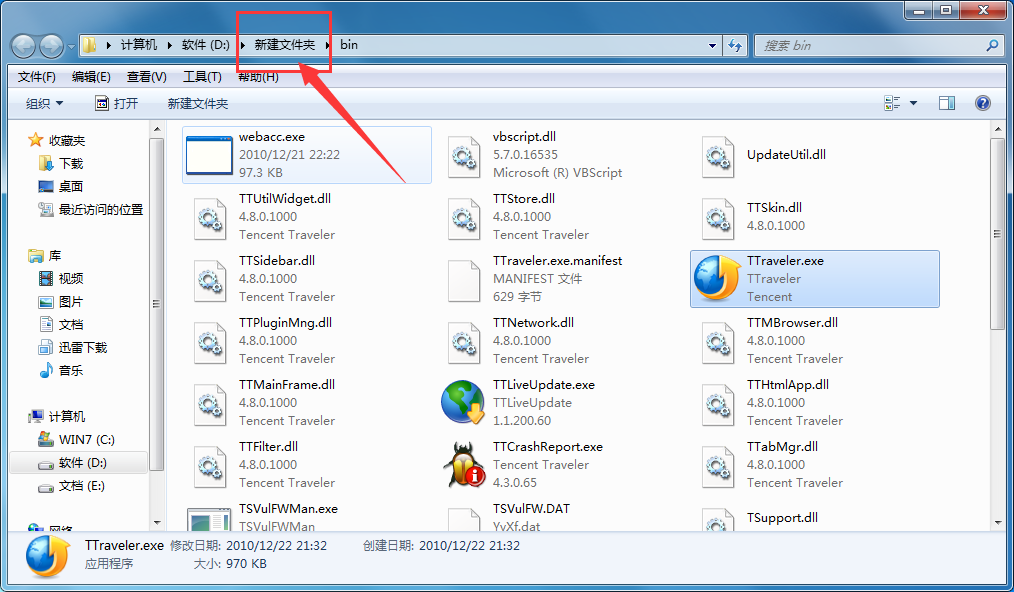Click the bin segment in address bar
This screenshot has height=592, width=1014.
point(349,45)
